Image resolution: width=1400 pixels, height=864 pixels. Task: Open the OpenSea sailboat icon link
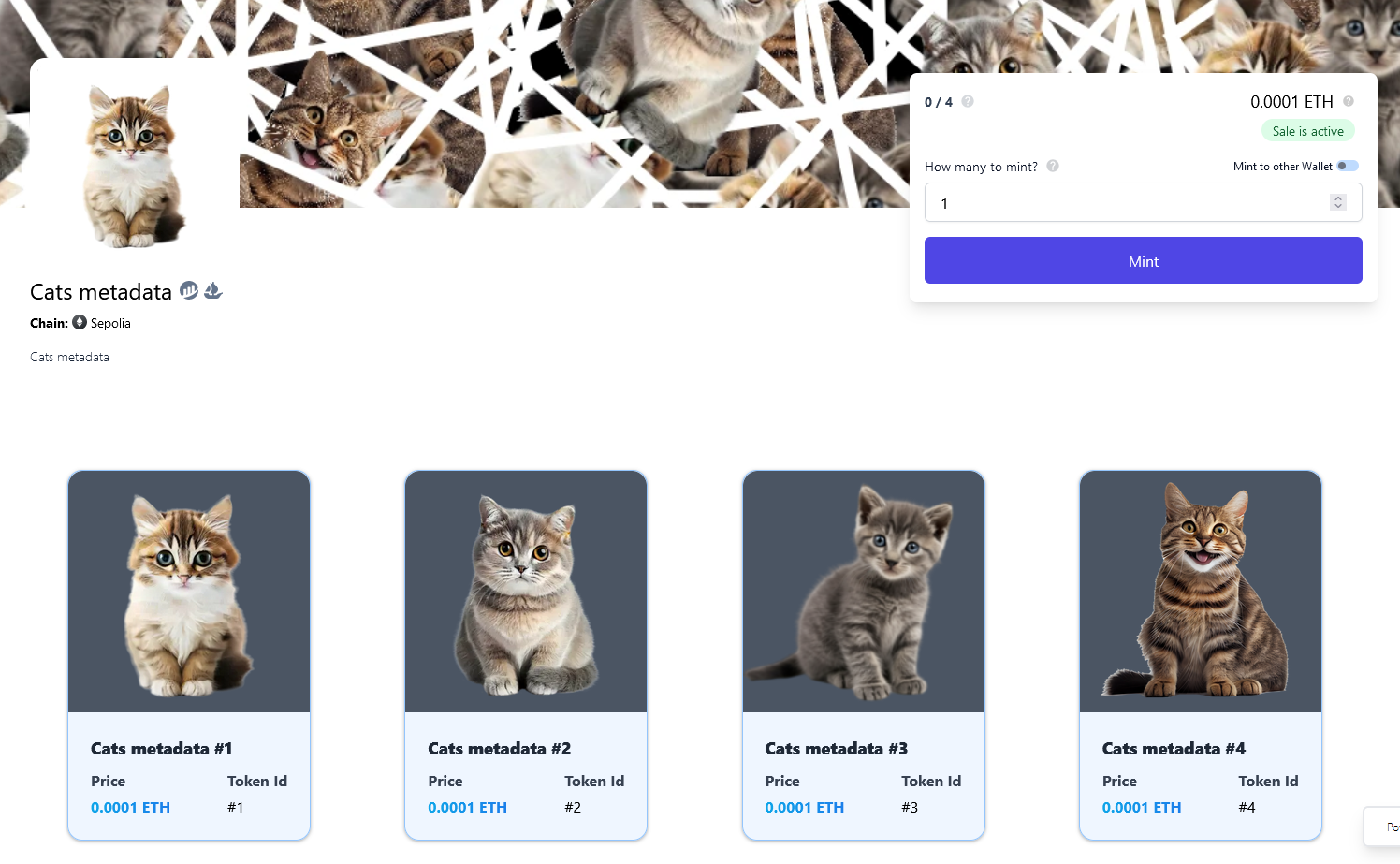pyautogui.click(x=213, y=290)
